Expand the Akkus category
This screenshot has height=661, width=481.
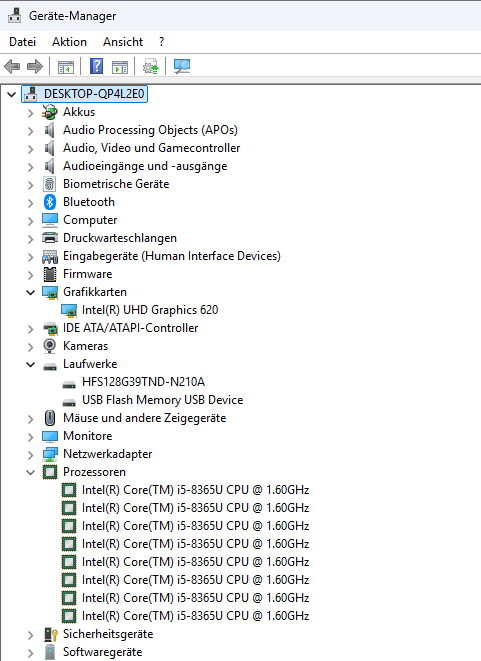pos(30,113)
